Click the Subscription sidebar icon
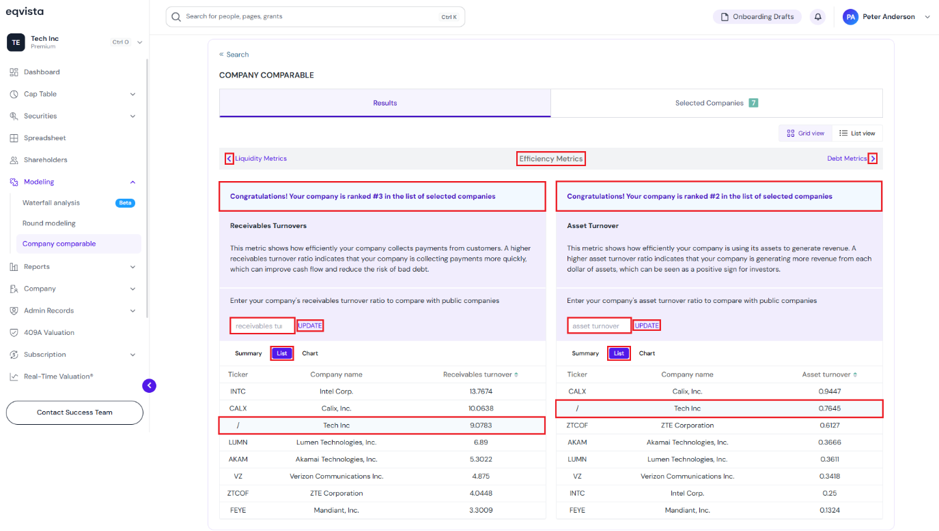This screenshot has width=939, height=531. pos(14,354)
